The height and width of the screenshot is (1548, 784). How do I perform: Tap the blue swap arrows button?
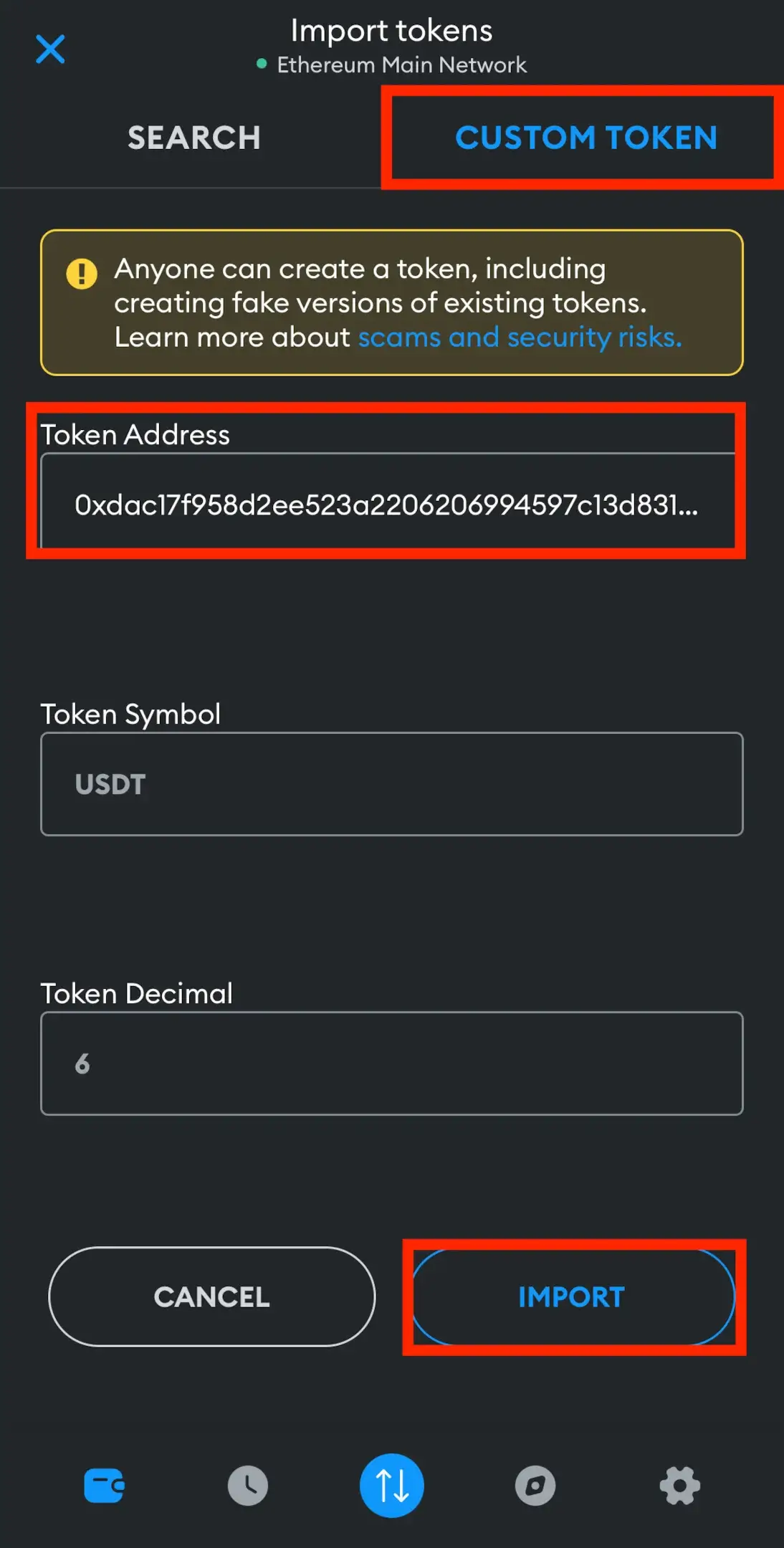tap(392, 1485)
